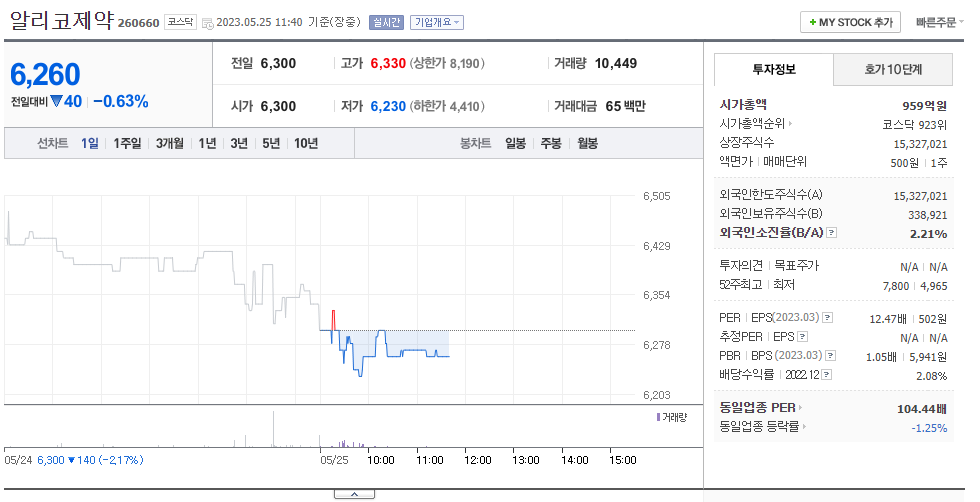Click the change rate -0.63%
This screenshot has width=980, height=502.
point(121,101)
